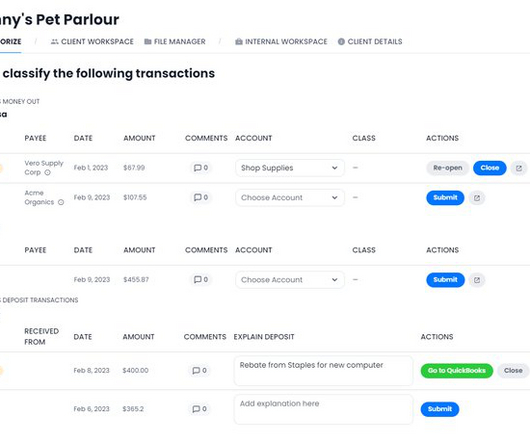Open Acme Organics transaction in external link
The width and height of the screenshot is (530, 442).
[477, 198]
